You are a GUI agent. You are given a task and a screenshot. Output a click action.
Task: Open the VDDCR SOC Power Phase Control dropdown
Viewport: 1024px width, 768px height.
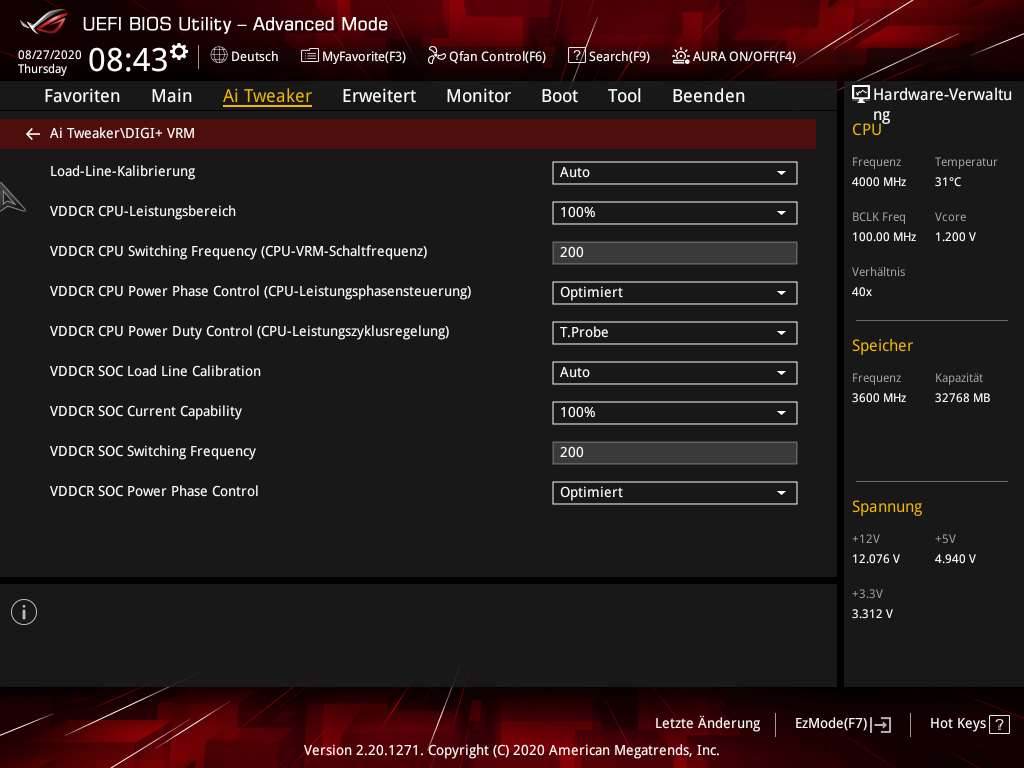[x=675, y=492]
